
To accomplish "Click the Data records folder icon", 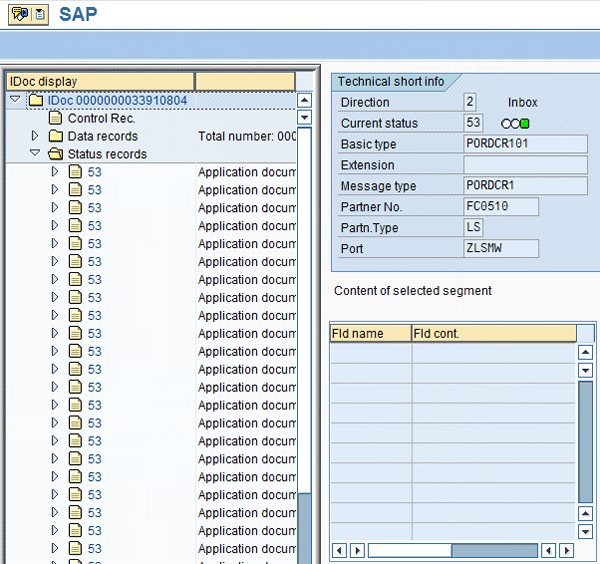I will 56,137.
